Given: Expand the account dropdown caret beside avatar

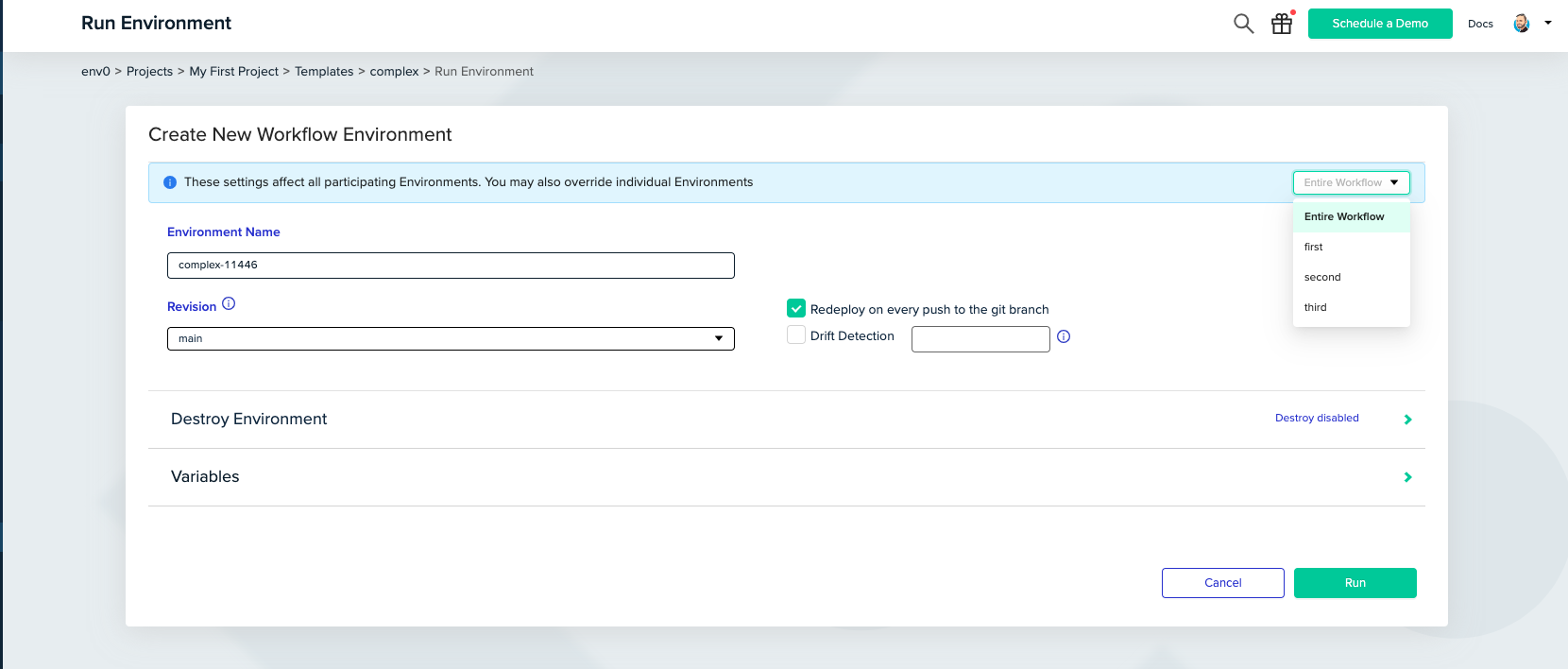Looking at the screenshot, I should 1548,23.
